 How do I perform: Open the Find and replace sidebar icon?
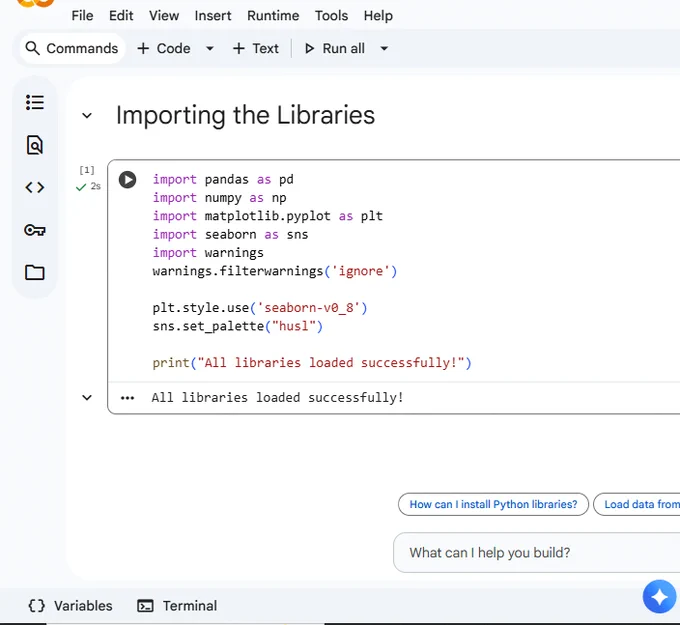pyautogui.click(x=35, y=145)
